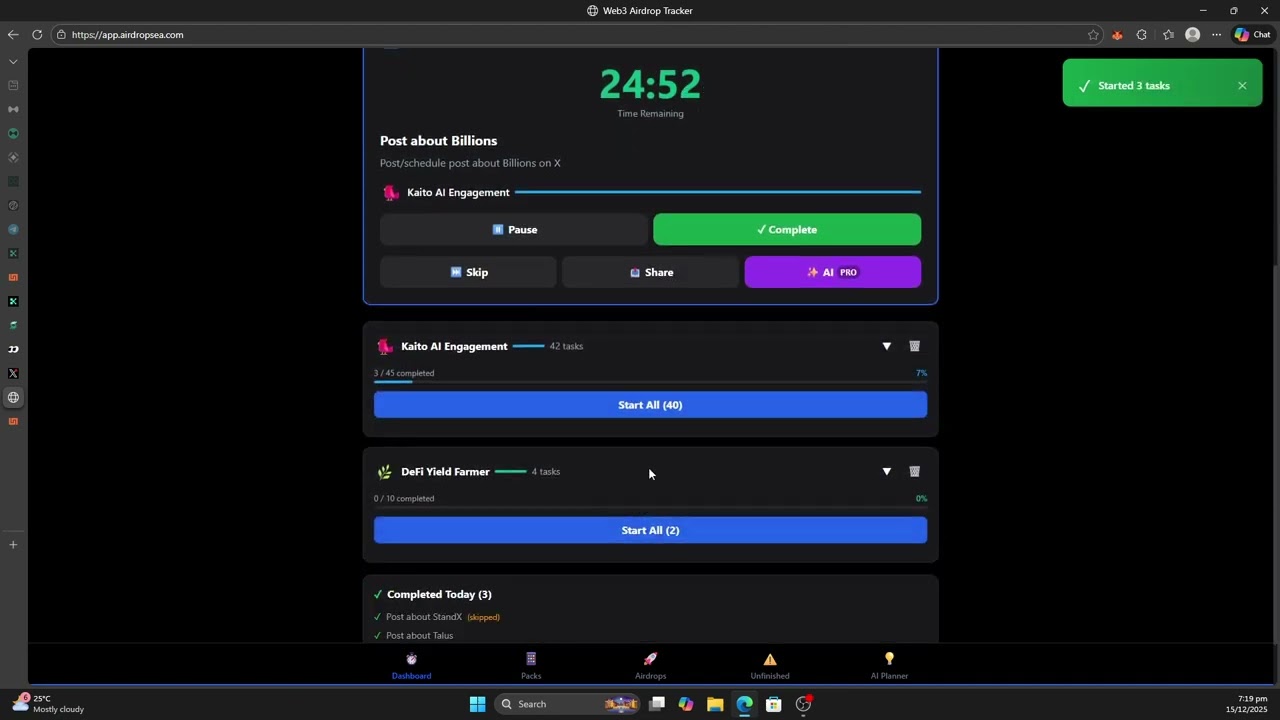Click the browser Back arrow
Screen dimensions: 1280x720
pos(13,35)
